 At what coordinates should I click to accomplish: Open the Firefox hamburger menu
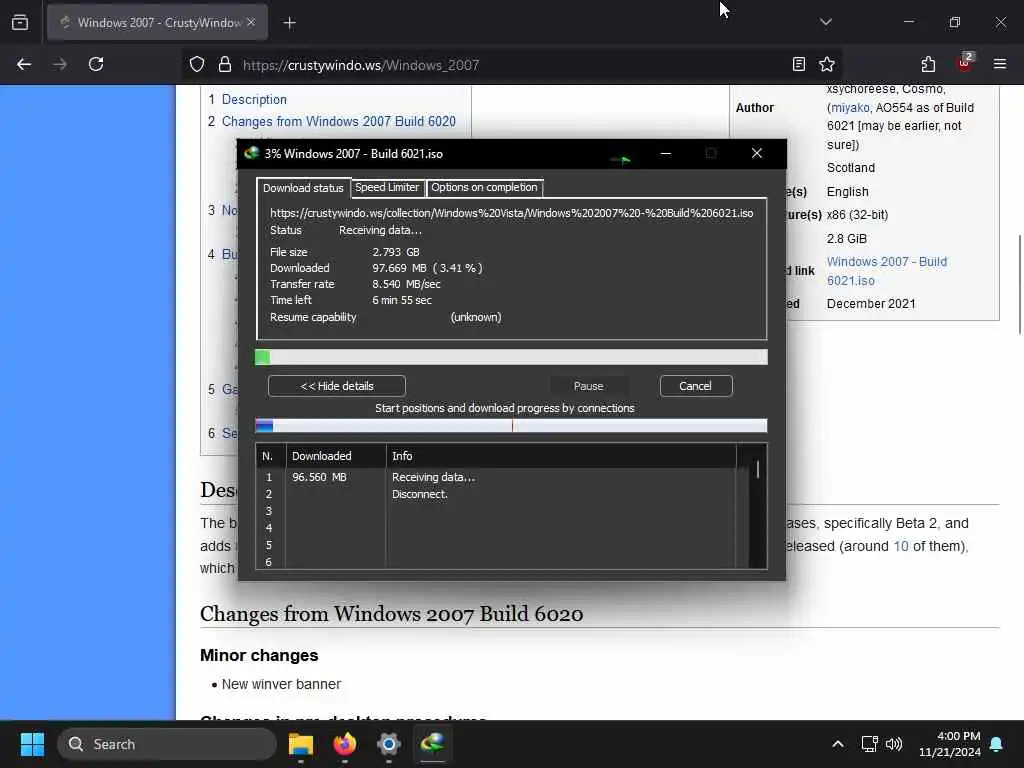coord(1000,64)
